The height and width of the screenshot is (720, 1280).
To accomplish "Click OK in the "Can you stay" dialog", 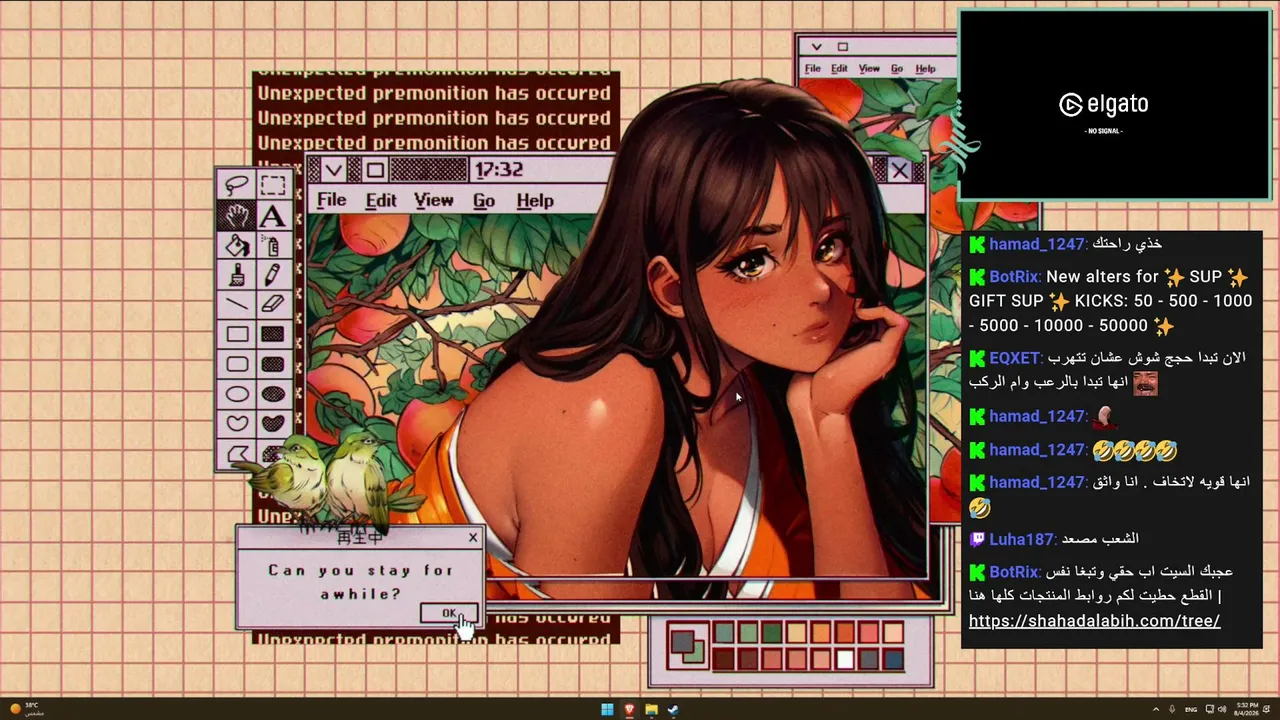I will pyautogui.click(x=449, y=613).
